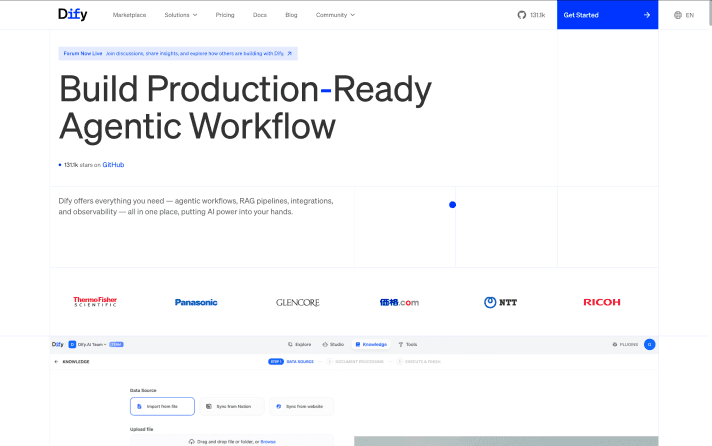Click the user avatar in app preview
This screenshot has height=446, width=712.
click(x=650, y=345)
